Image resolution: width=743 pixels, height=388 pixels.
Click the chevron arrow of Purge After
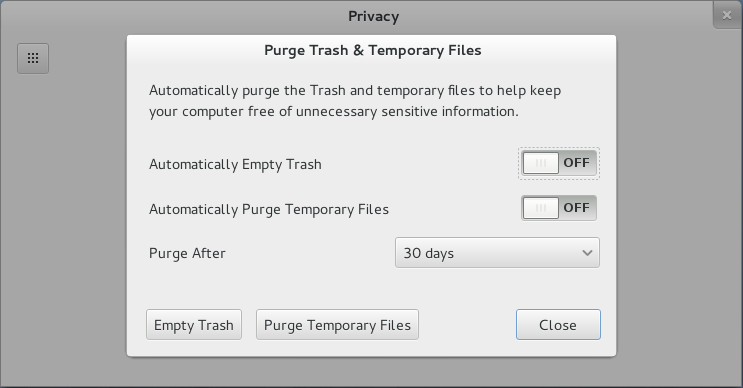tap(587, 253)
